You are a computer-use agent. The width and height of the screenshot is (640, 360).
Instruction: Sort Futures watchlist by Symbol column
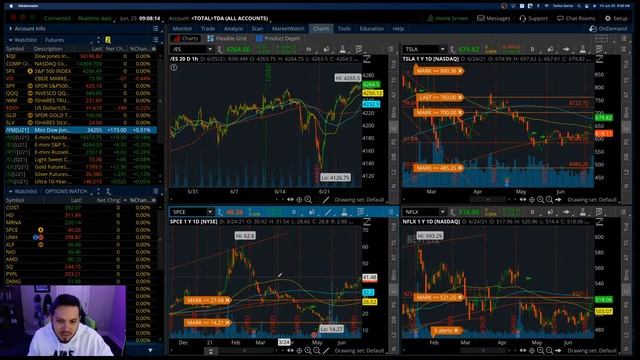click(x=15, y=49)
